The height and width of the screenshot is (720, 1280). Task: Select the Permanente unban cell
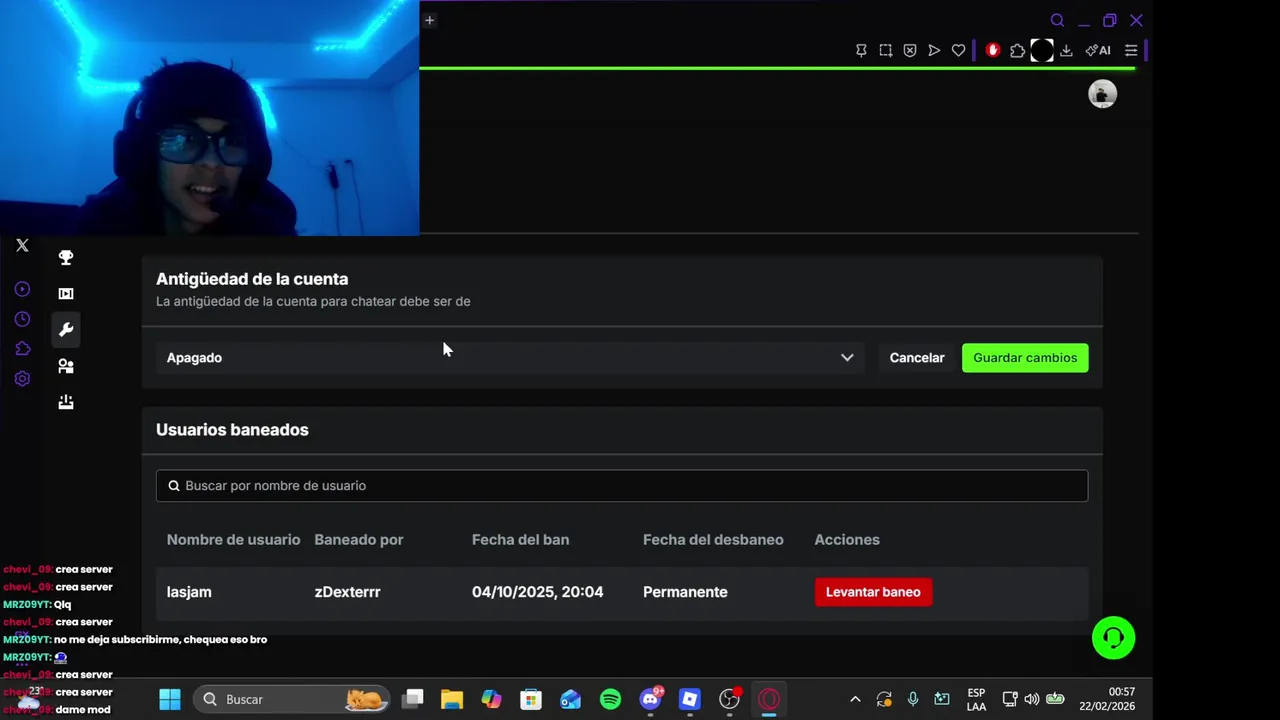[685, 592]
